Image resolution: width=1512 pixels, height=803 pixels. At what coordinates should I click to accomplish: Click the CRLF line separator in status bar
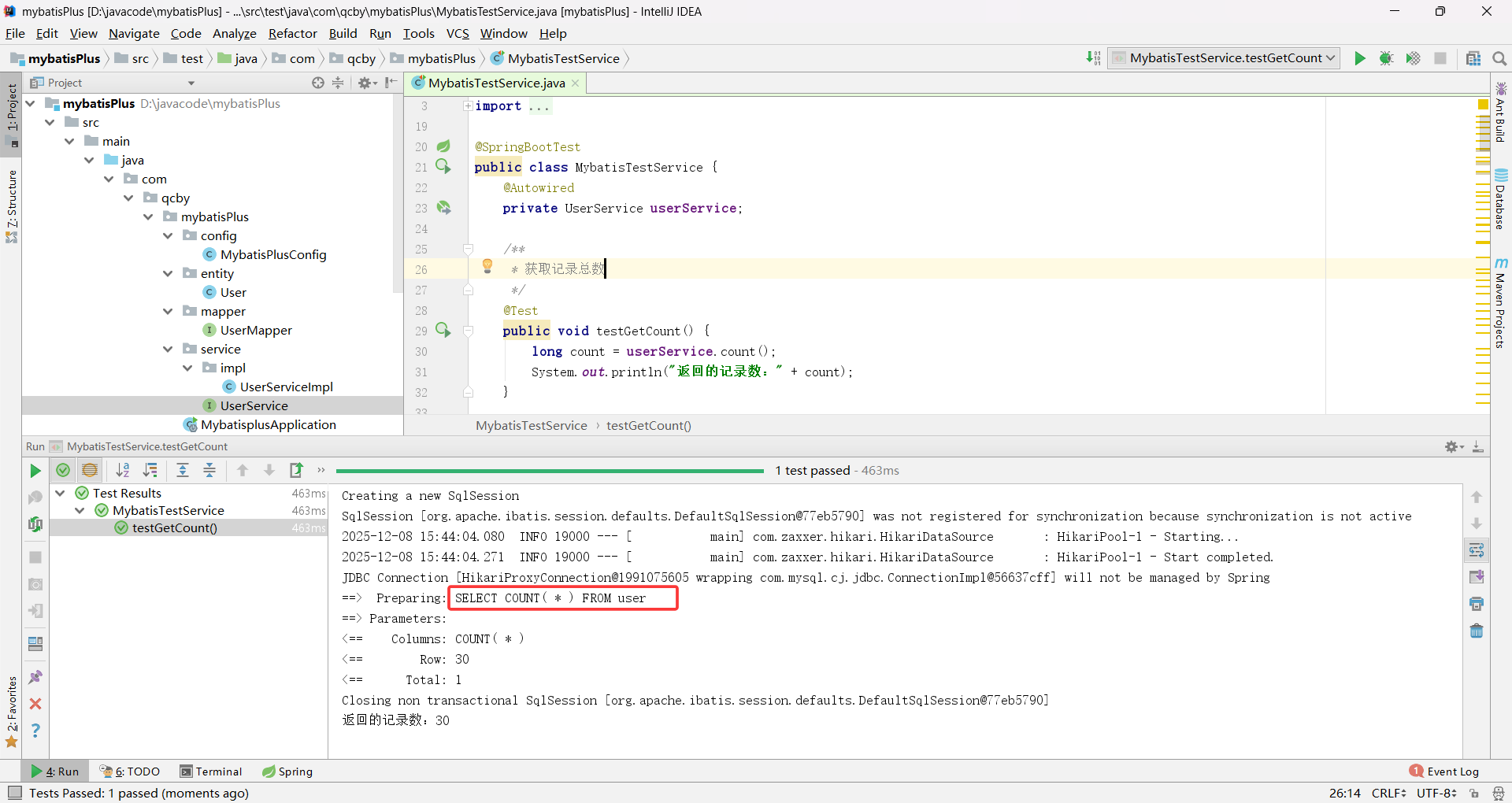point(1388,793)
